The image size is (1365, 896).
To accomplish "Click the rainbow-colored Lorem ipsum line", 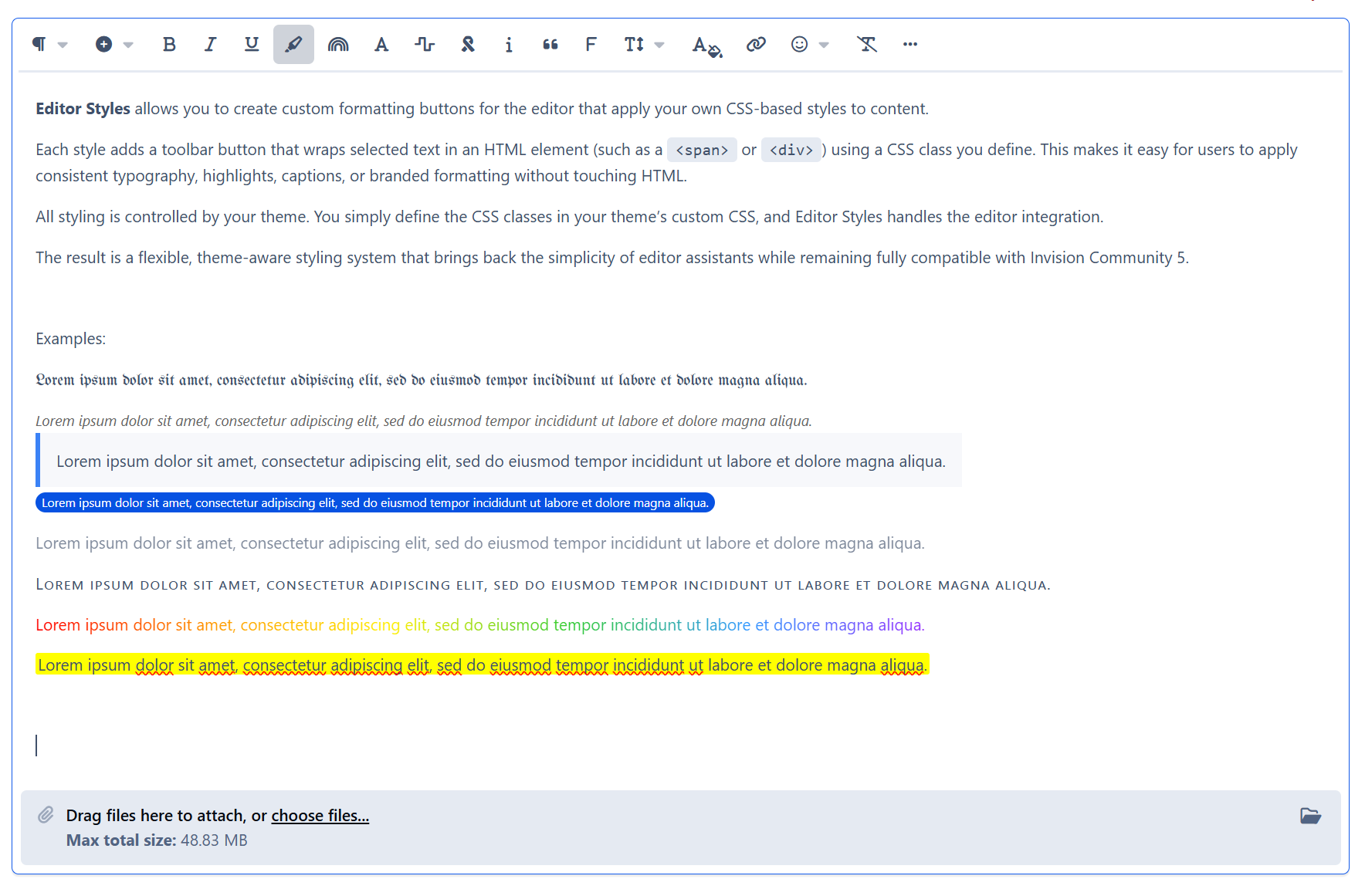I will coord(480,625).
